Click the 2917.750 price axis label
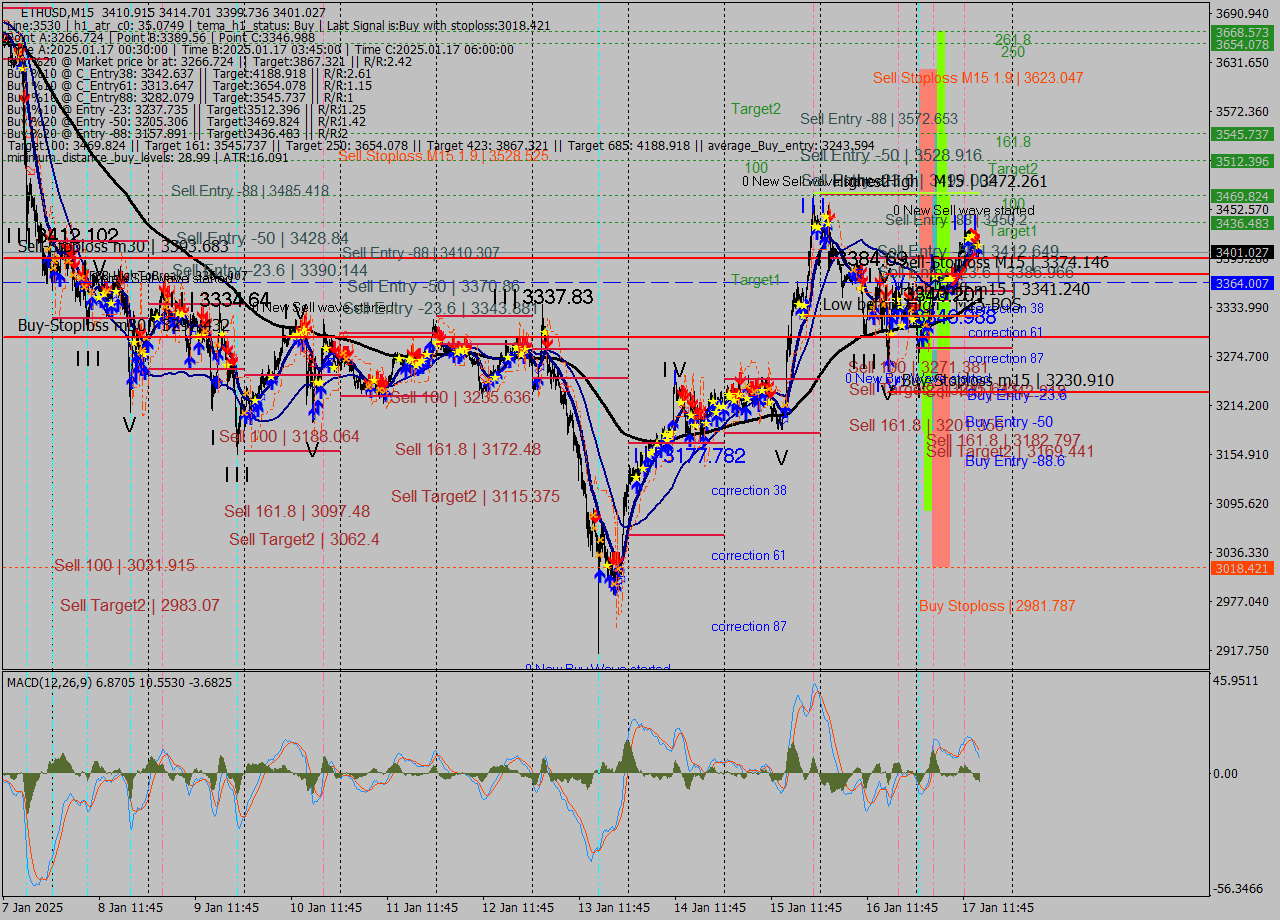Image resolution: width=1280 pixels, height=920 pixels. (1242, 650)
